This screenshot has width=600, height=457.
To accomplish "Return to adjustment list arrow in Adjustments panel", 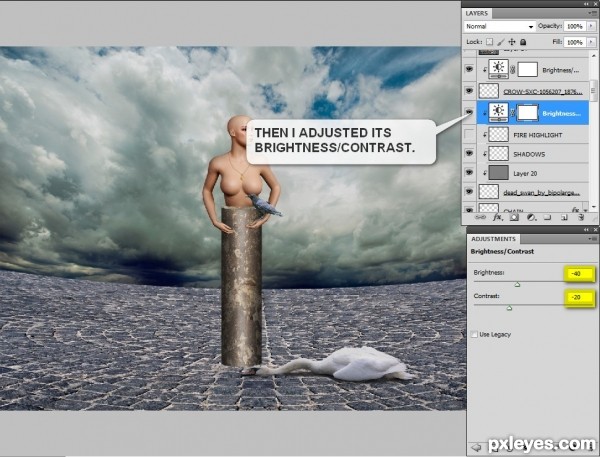I will click(x=476, y=447).
